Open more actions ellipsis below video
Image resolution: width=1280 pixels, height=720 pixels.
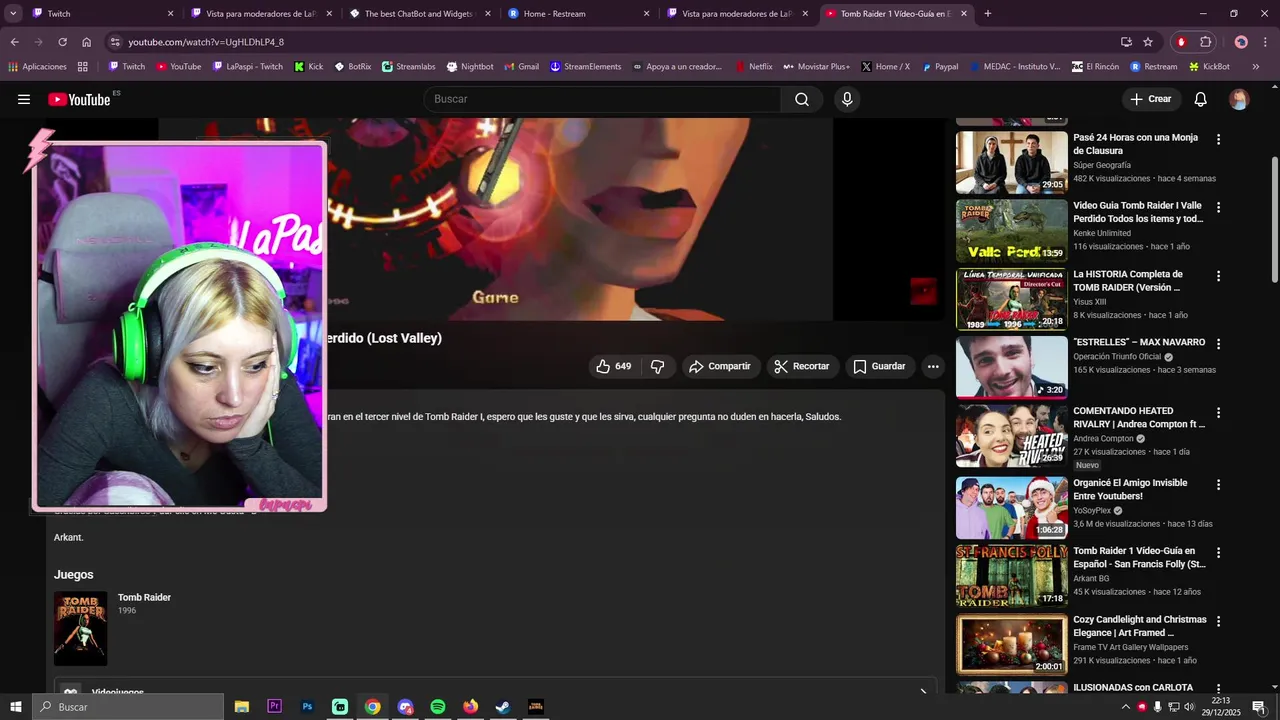[x=933, y=367]
